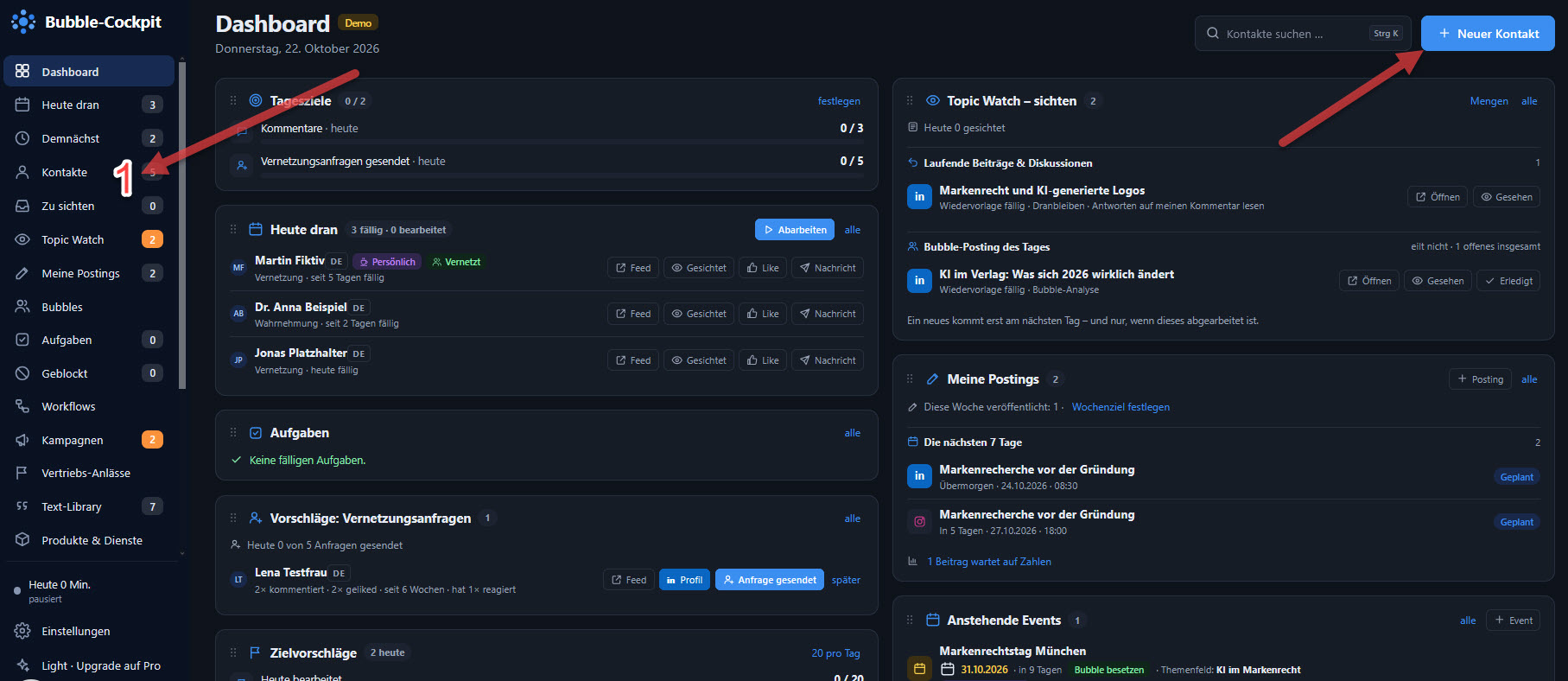Click the LinkedIn icon beside Markenrecht und KI-generierte Logos
The height and width of the screenshot is (681, 1568).
pyautogui.click(x=919, y=197)
